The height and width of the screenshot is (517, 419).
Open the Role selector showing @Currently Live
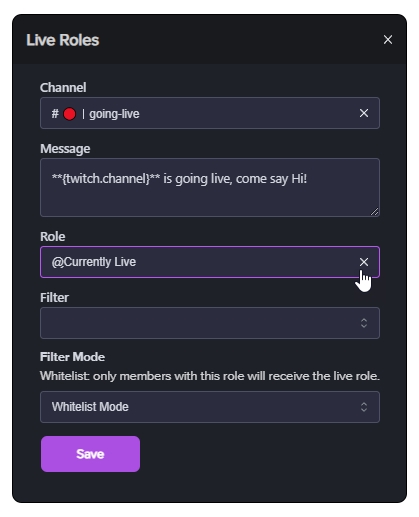click(x=210, y=262)
